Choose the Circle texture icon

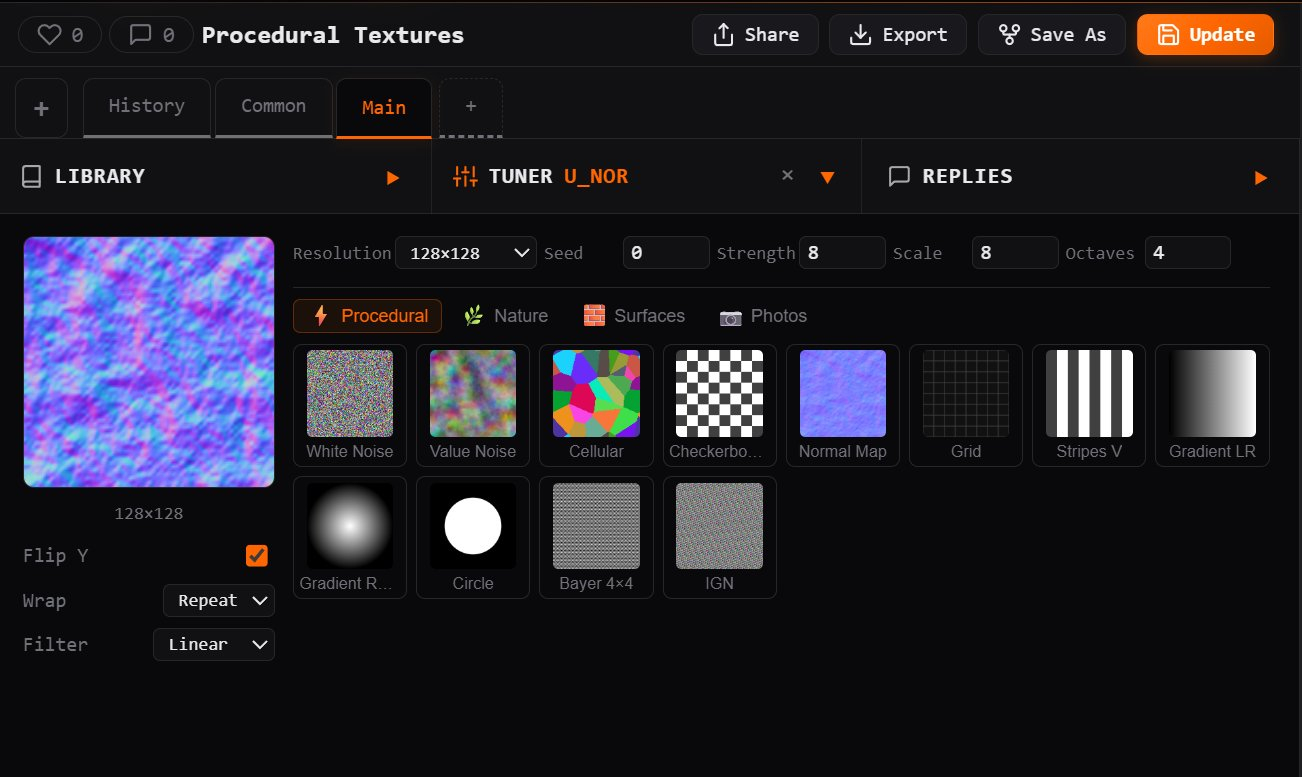coord(473,526)
